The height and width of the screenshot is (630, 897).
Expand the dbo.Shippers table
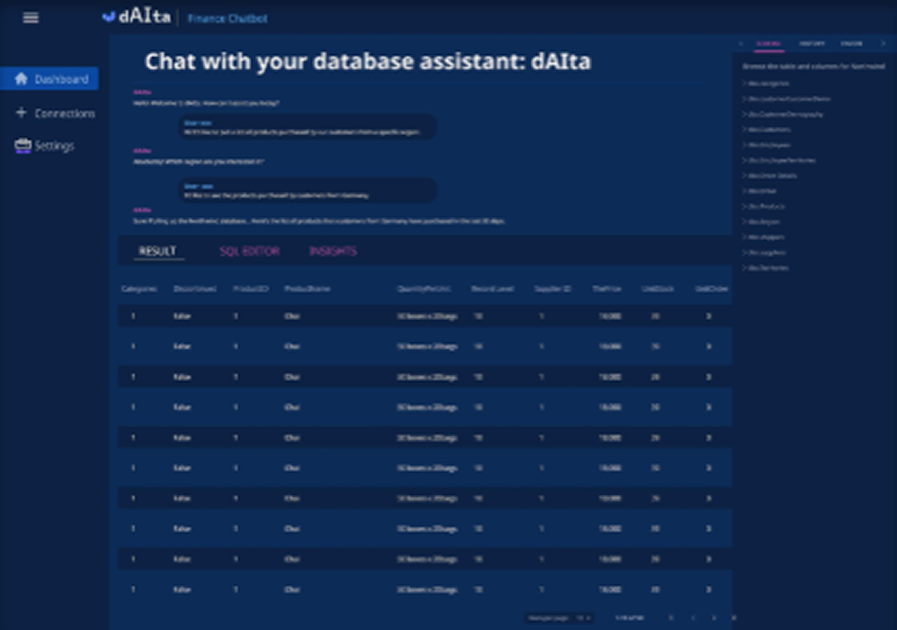click(763, 237)
